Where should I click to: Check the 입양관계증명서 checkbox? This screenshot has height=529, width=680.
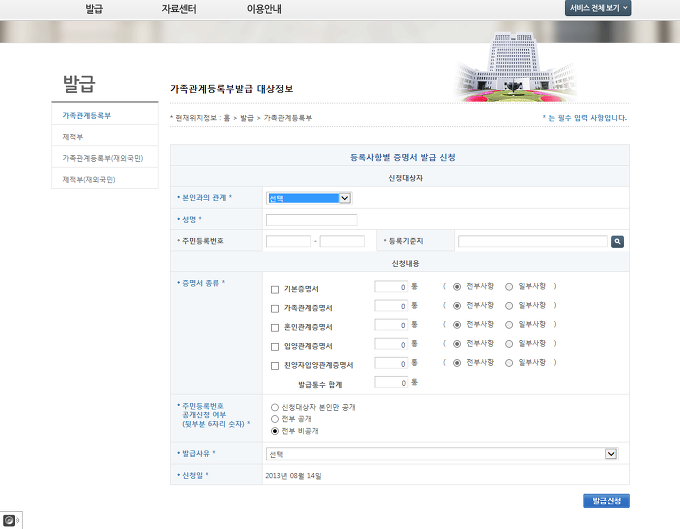click(275, 347)
